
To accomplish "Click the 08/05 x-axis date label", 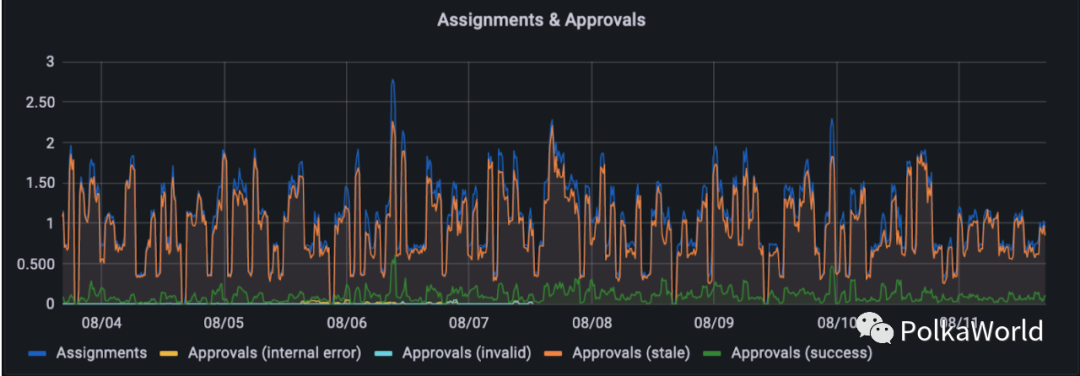I will (223, 322).
